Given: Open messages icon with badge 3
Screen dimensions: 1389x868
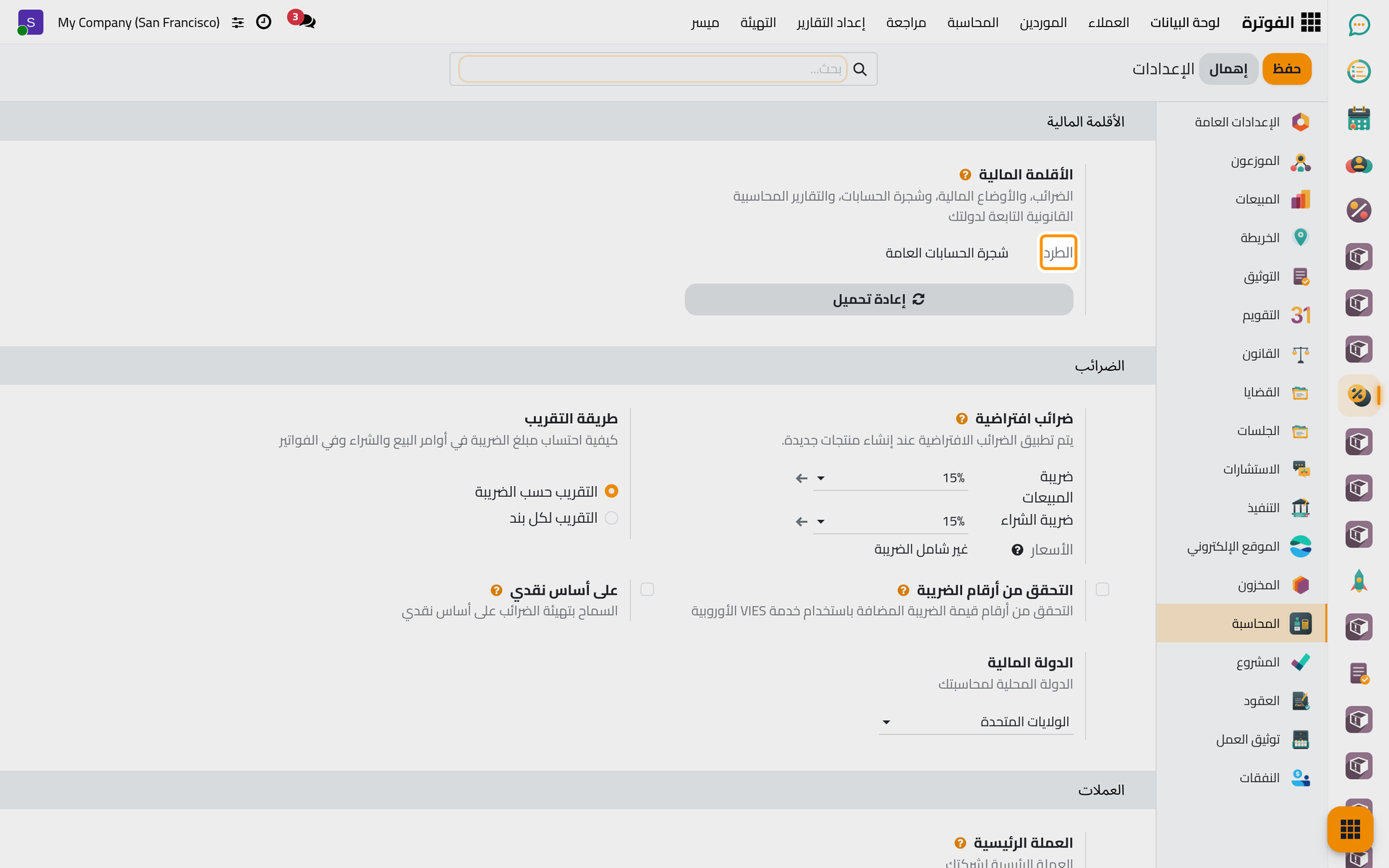Looking at the screenshot, I should click(x=302, y=20).
